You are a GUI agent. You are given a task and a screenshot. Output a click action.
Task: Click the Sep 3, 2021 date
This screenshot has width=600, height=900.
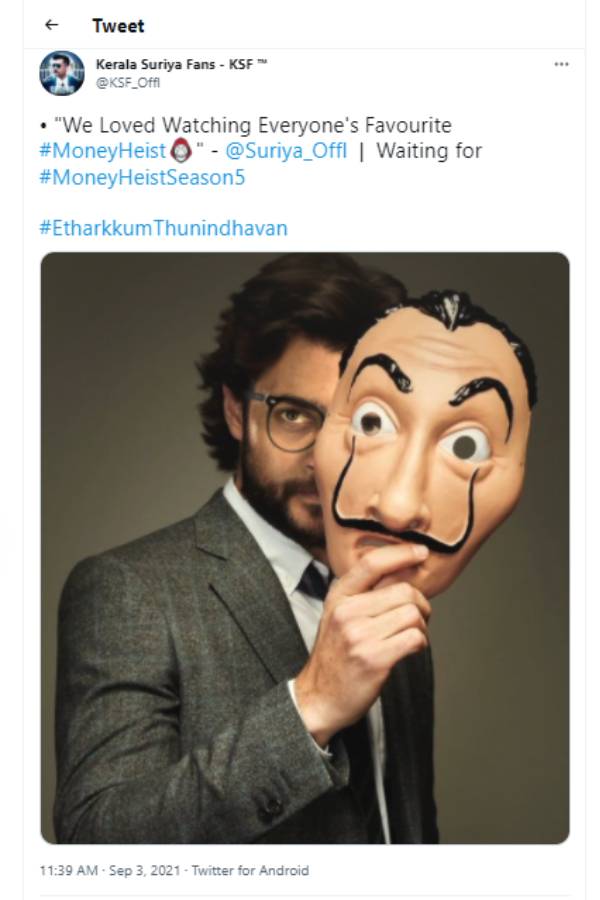point(147,870)
